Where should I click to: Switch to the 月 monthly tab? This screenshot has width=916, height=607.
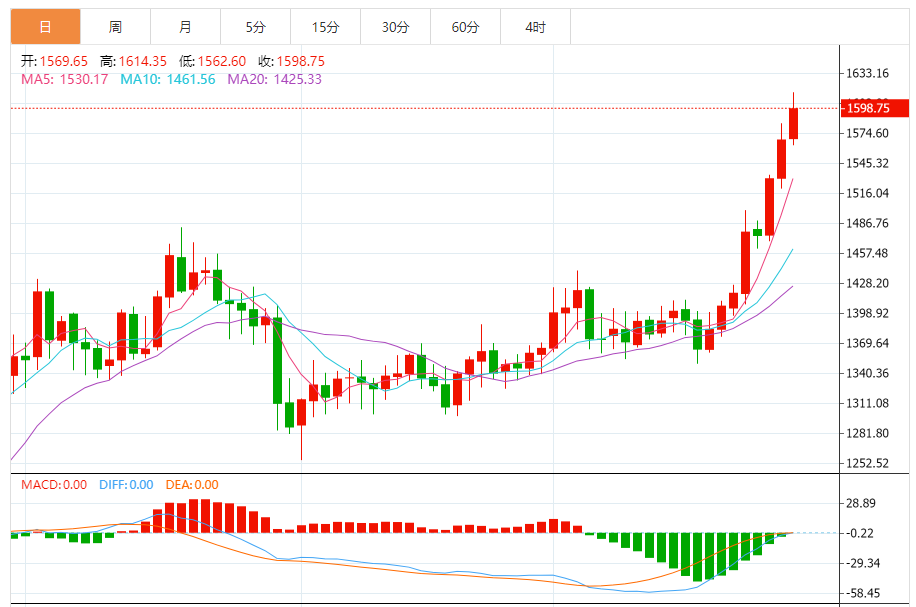pyautogui.click(x=186, y=27)
